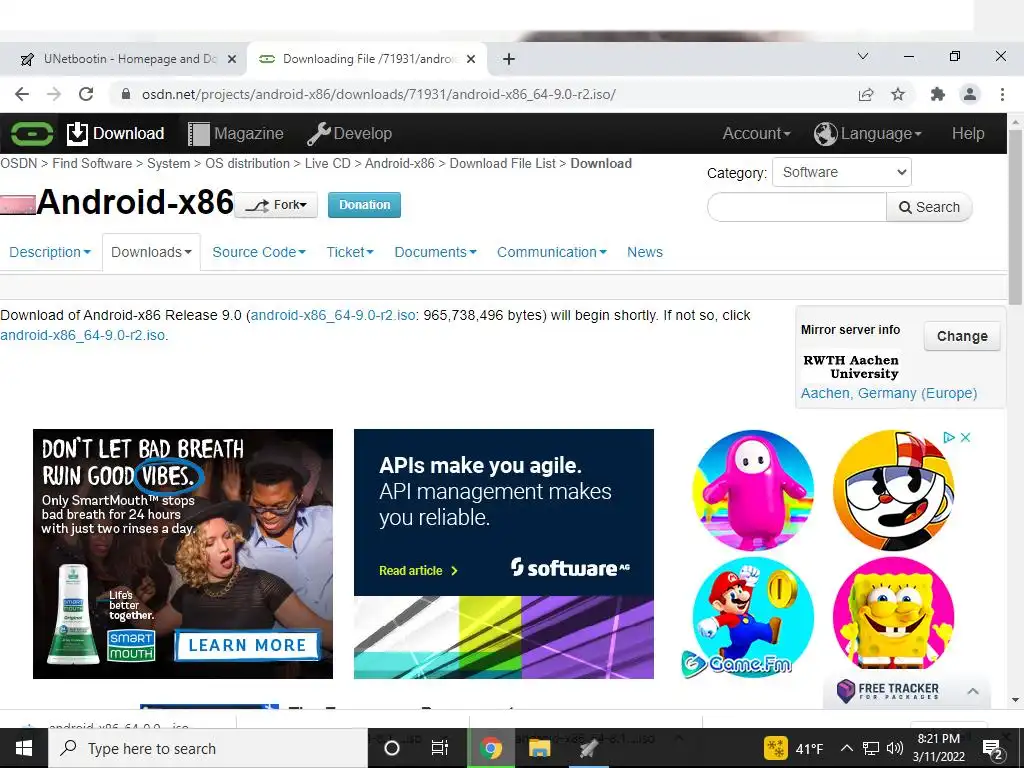Click Find Software breadcrumb
1024x768 pixels.
[x=92, y=164]
